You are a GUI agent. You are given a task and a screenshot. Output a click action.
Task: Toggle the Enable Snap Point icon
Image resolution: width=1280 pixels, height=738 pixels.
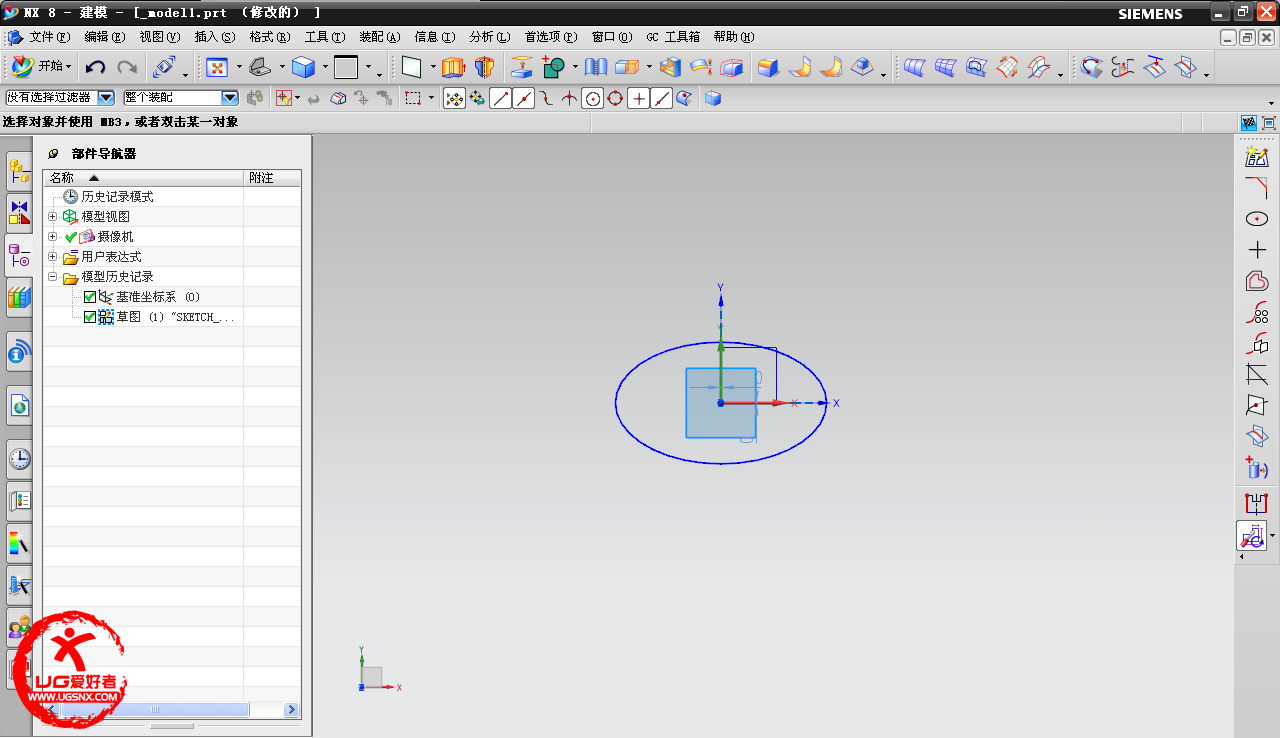454,98
